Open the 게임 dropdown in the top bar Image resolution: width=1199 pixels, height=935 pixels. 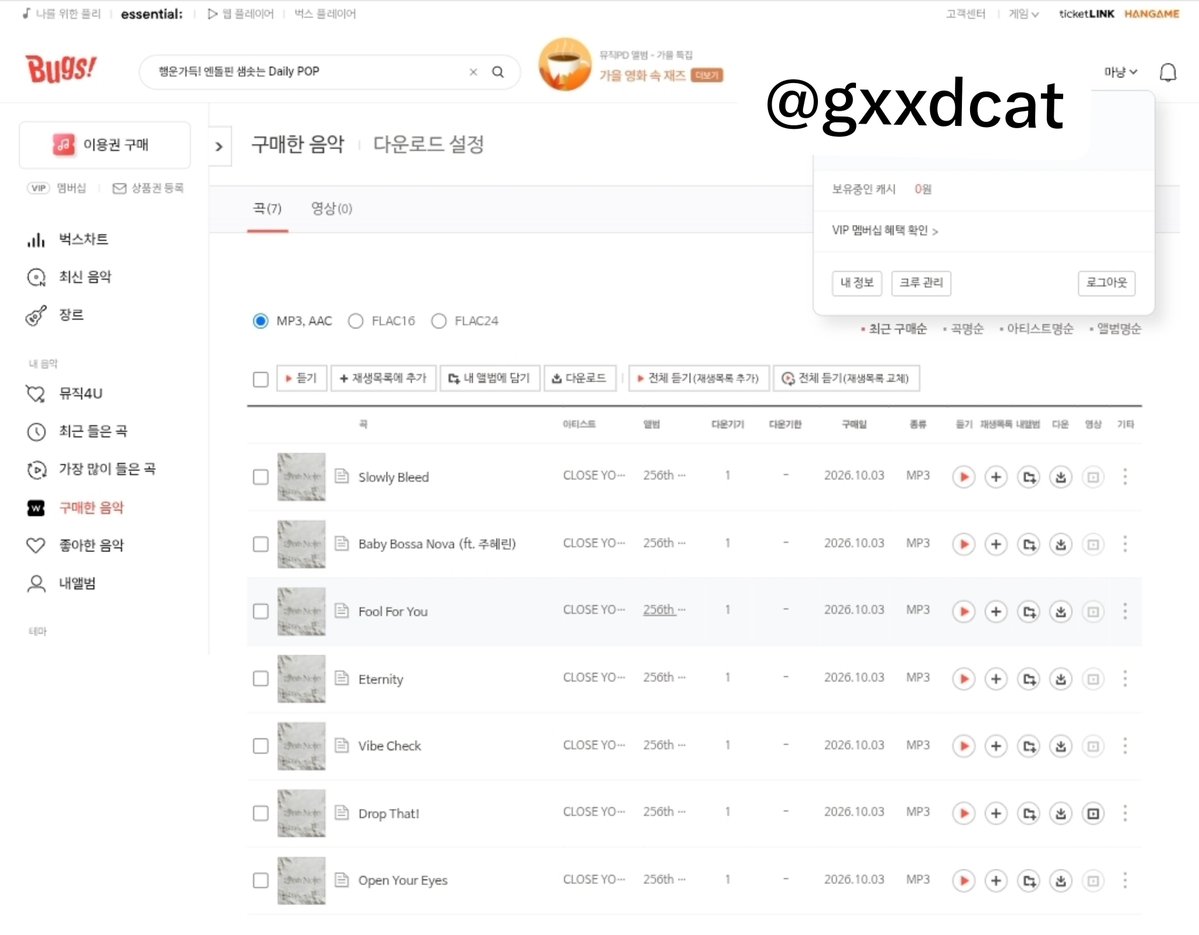point(1023,14)
